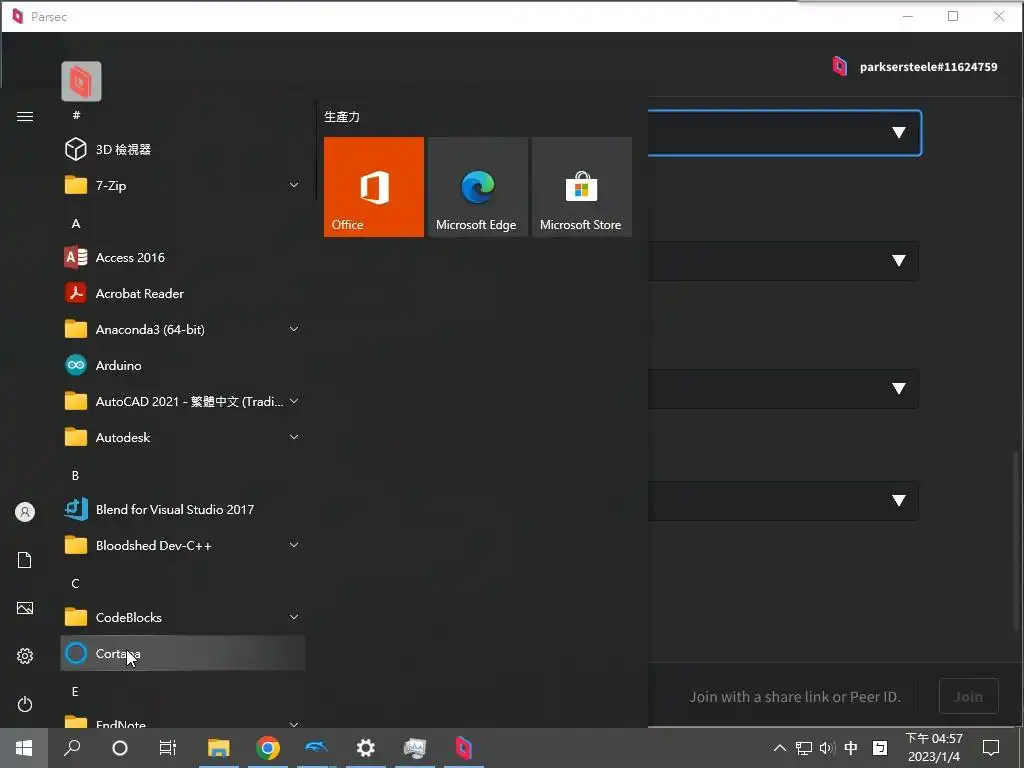The image size is (1024, 768).
Task: Click the letter B section header
Action: [x=75, y=475]
